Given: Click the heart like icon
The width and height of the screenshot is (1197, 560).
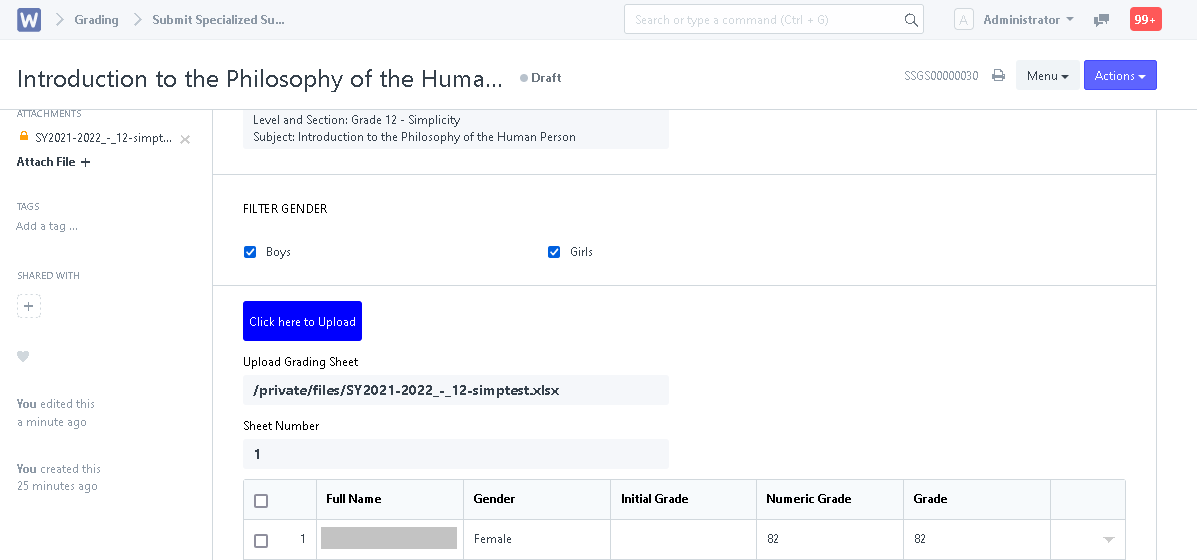Looking at the screenshot, I should (24, 356).
